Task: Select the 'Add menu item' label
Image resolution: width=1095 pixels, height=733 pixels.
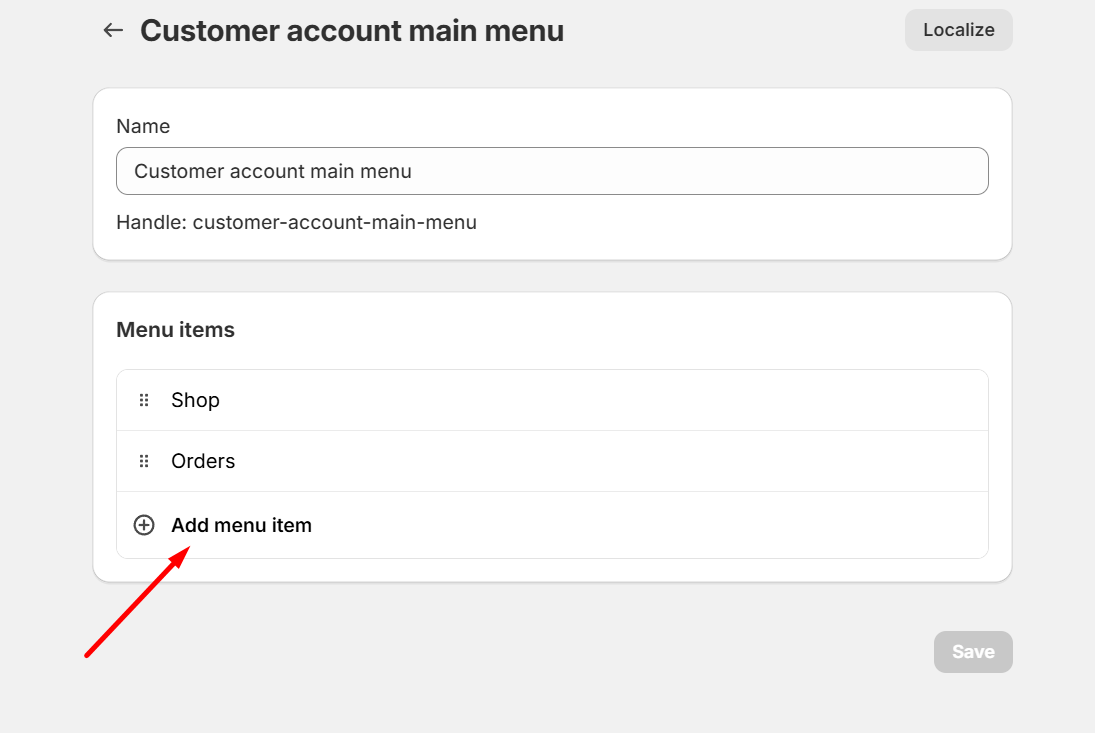Action: click(x=241, y=525)
